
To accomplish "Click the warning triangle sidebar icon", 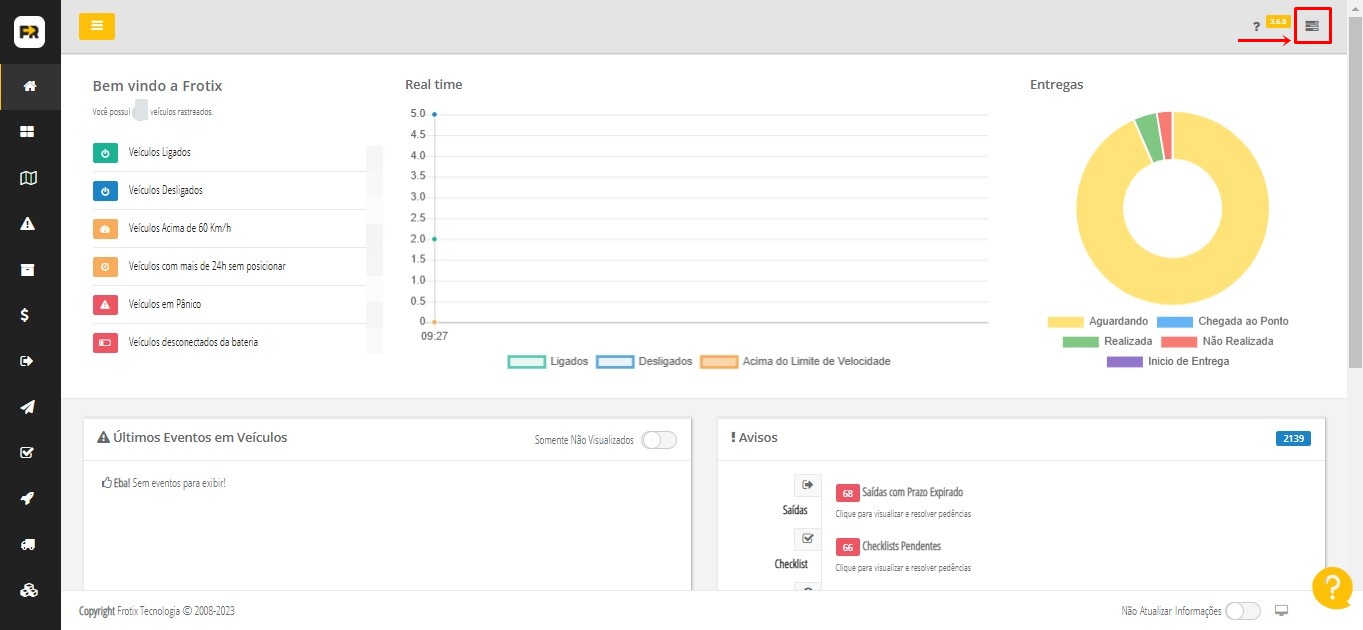I will click(x=29, y=224).
